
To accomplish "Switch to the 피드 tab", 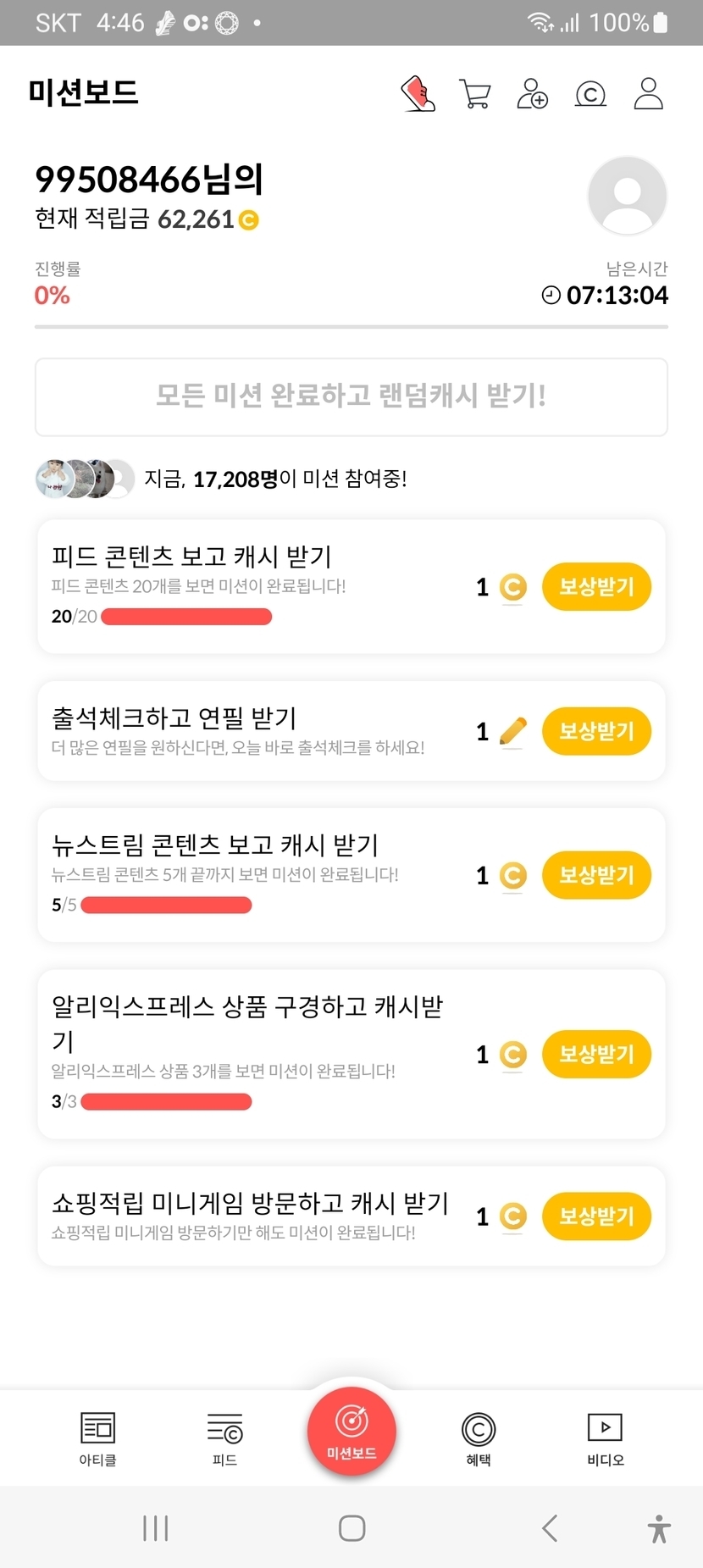I will (224, 1439).
